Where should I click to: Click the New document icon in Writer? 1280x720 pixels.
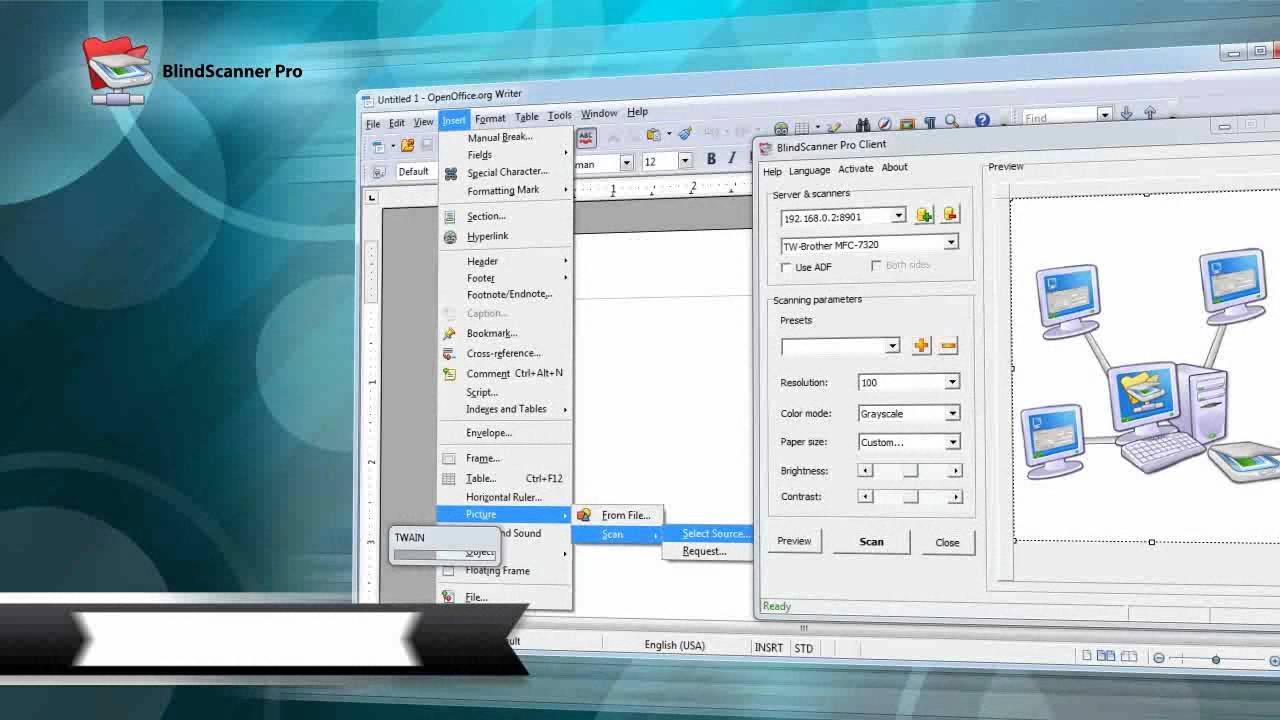pos(377,147)
